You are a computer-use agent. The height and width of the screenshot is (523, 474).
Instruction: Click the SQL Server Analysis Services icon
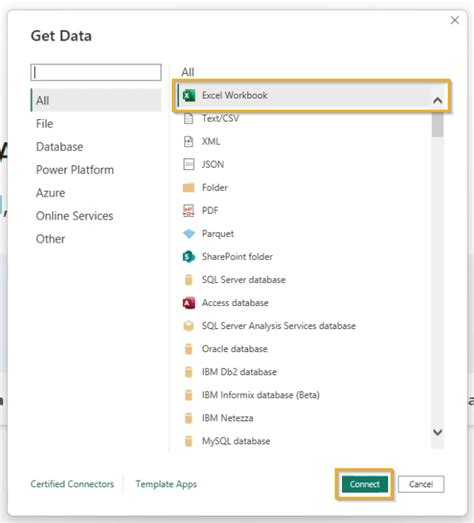(188, 326)
